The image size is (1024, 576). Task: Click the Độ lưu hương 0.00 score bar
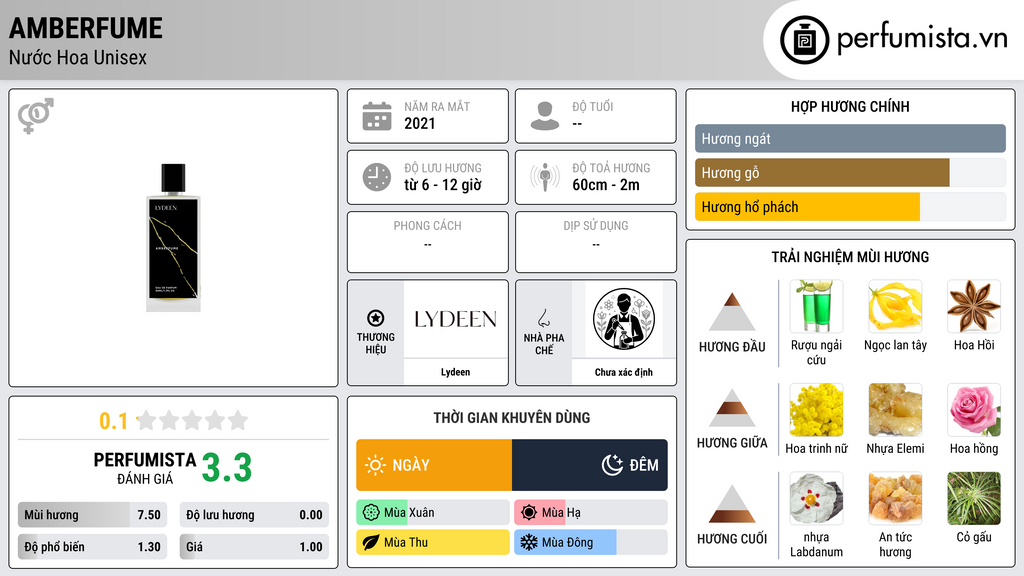(254, 515)
